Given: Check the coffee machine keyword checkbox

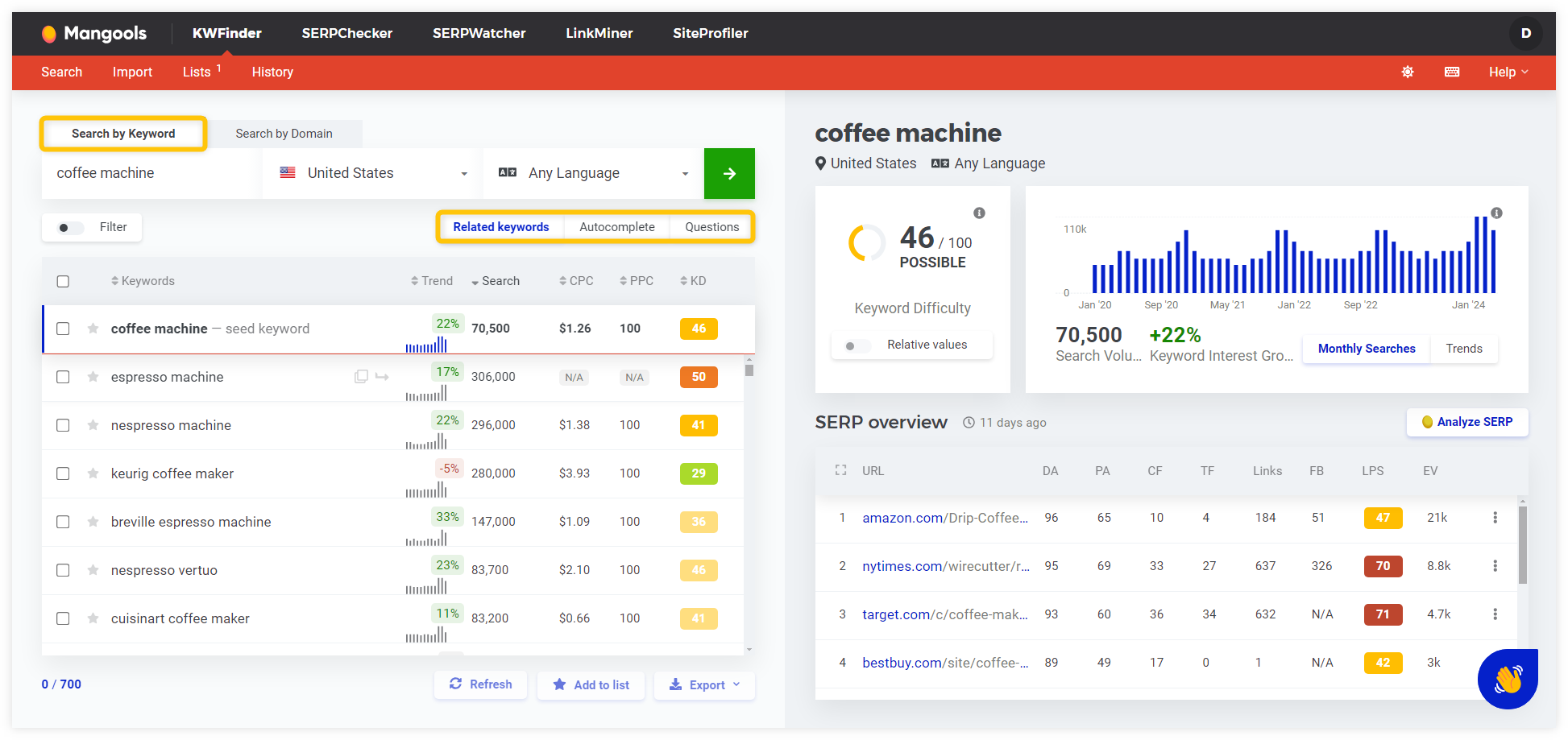Looking at the screenshot, I should pyautogui.click(x=63, y=329).
